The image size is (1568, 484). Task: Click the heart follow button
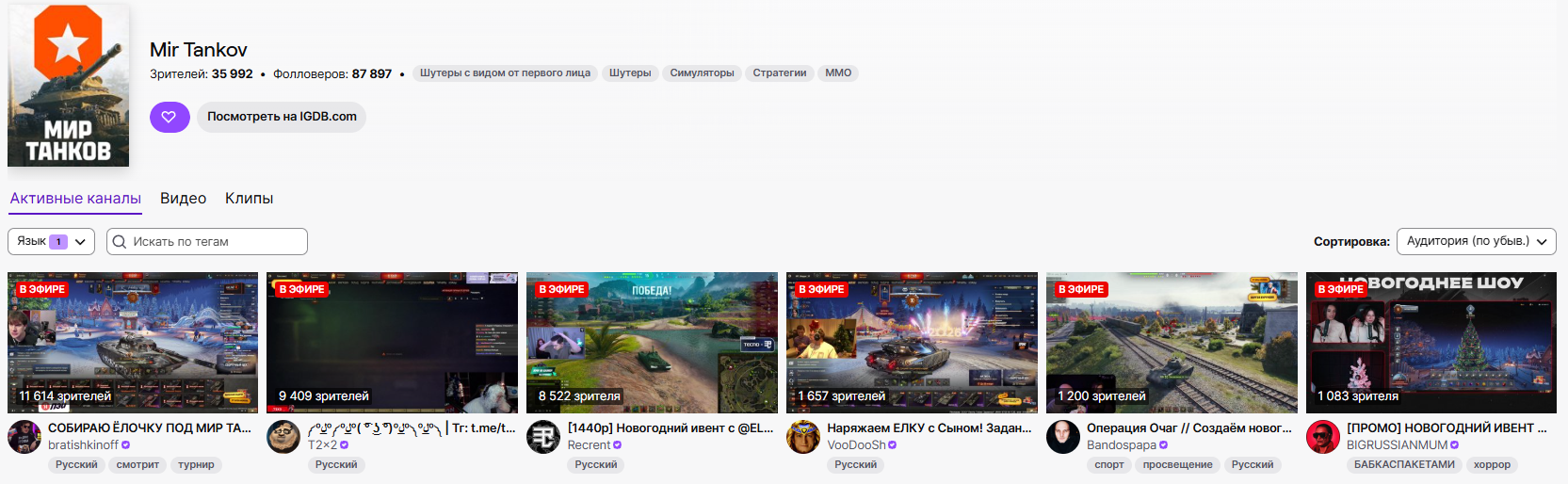170,117
